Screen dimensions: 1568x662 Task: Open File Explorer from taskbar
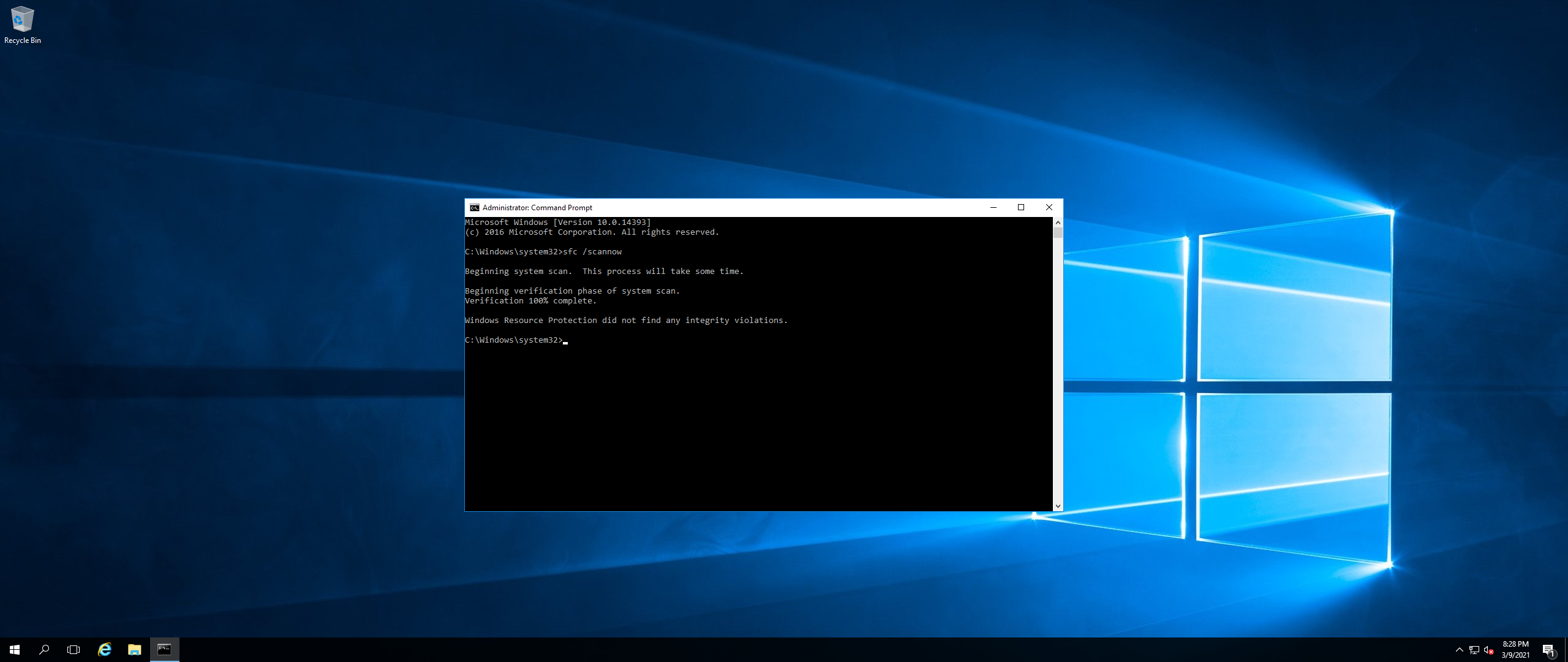[135, 650]
